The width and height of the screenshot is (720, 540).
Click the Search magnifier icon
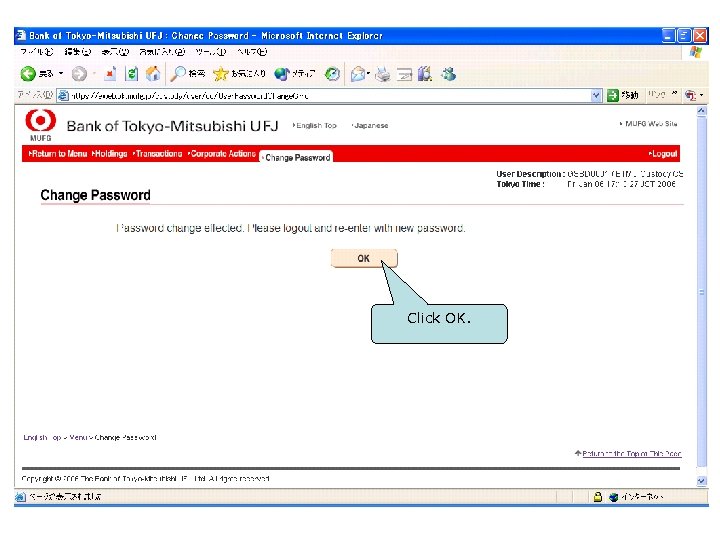coord(178,73)
